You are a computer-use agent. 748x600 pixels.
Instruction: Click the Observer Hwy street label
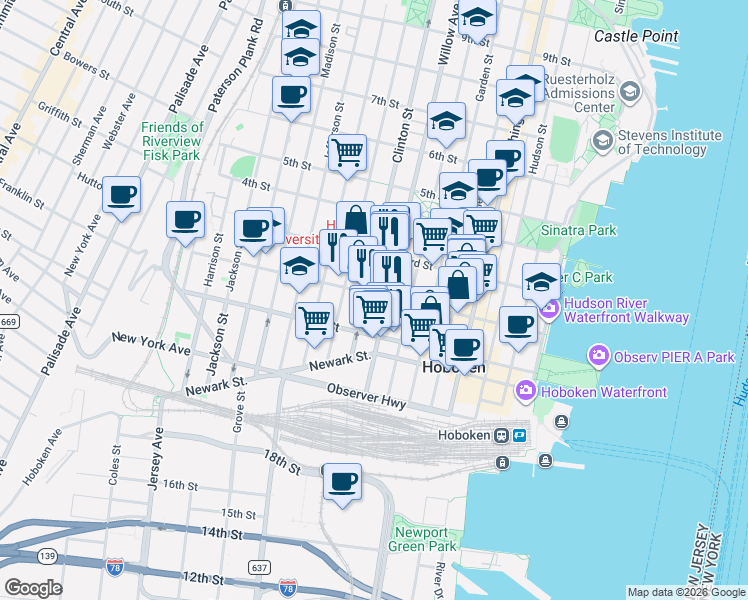366,396
